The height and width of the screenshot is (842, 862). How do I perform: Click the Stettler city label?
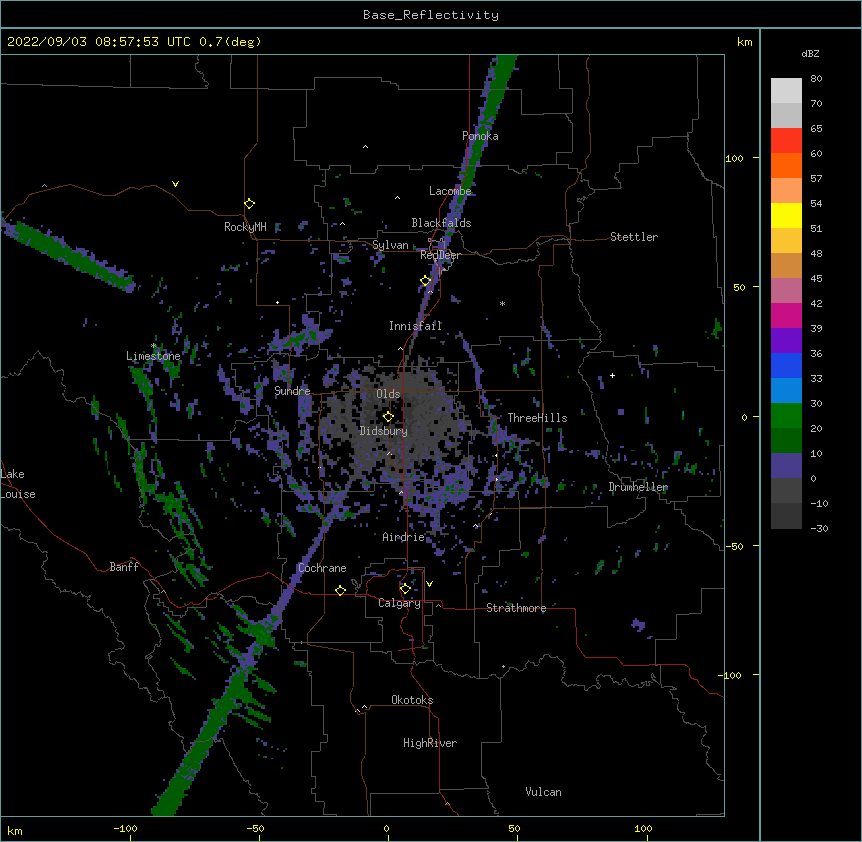634,237
